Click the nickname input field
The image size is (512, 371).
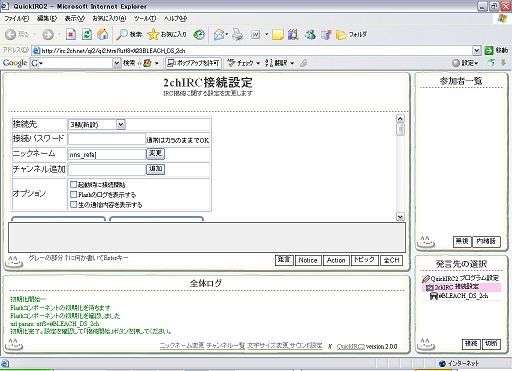107,154
